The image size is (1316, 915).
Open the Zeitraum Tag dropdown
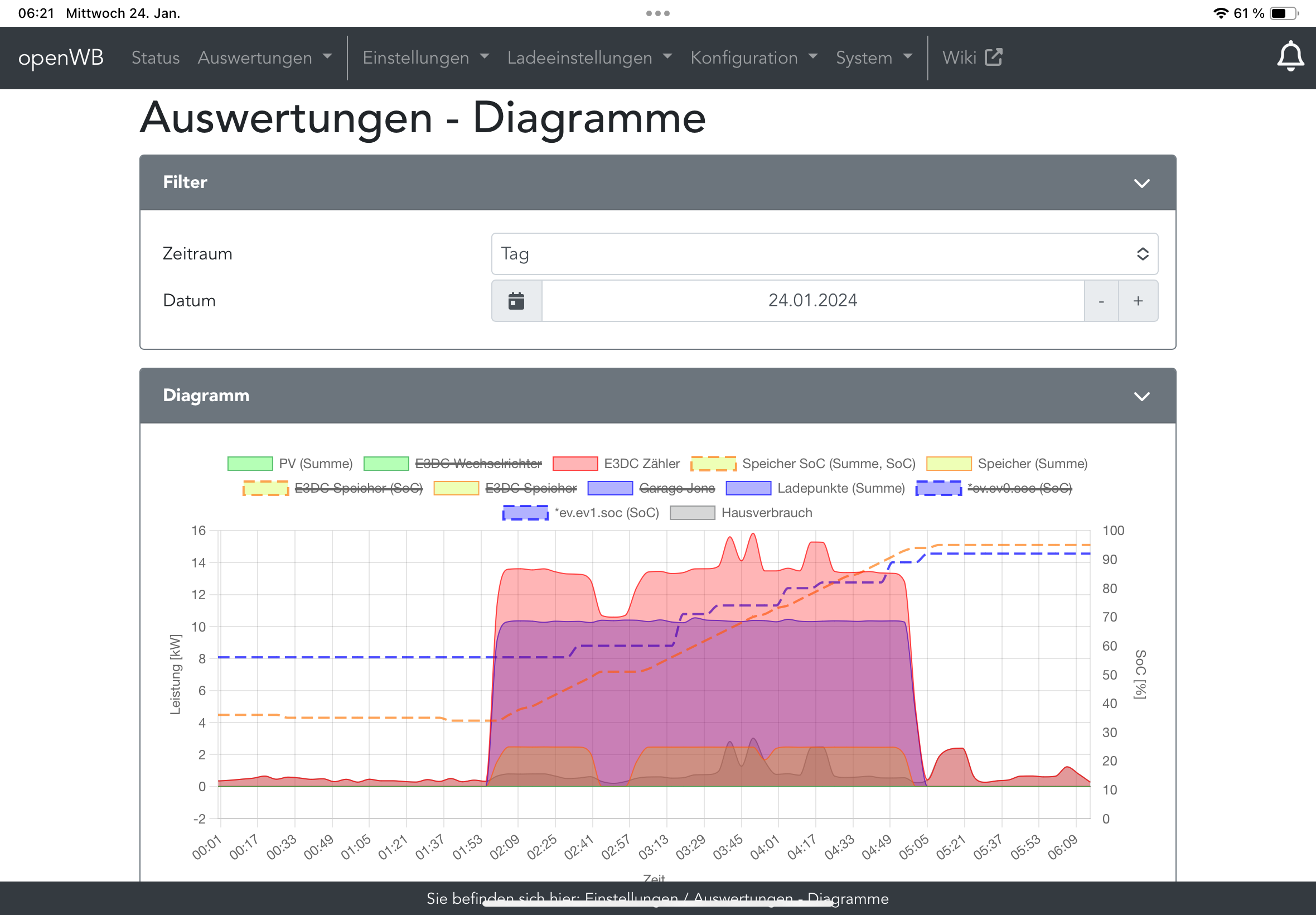click(824, 254)
